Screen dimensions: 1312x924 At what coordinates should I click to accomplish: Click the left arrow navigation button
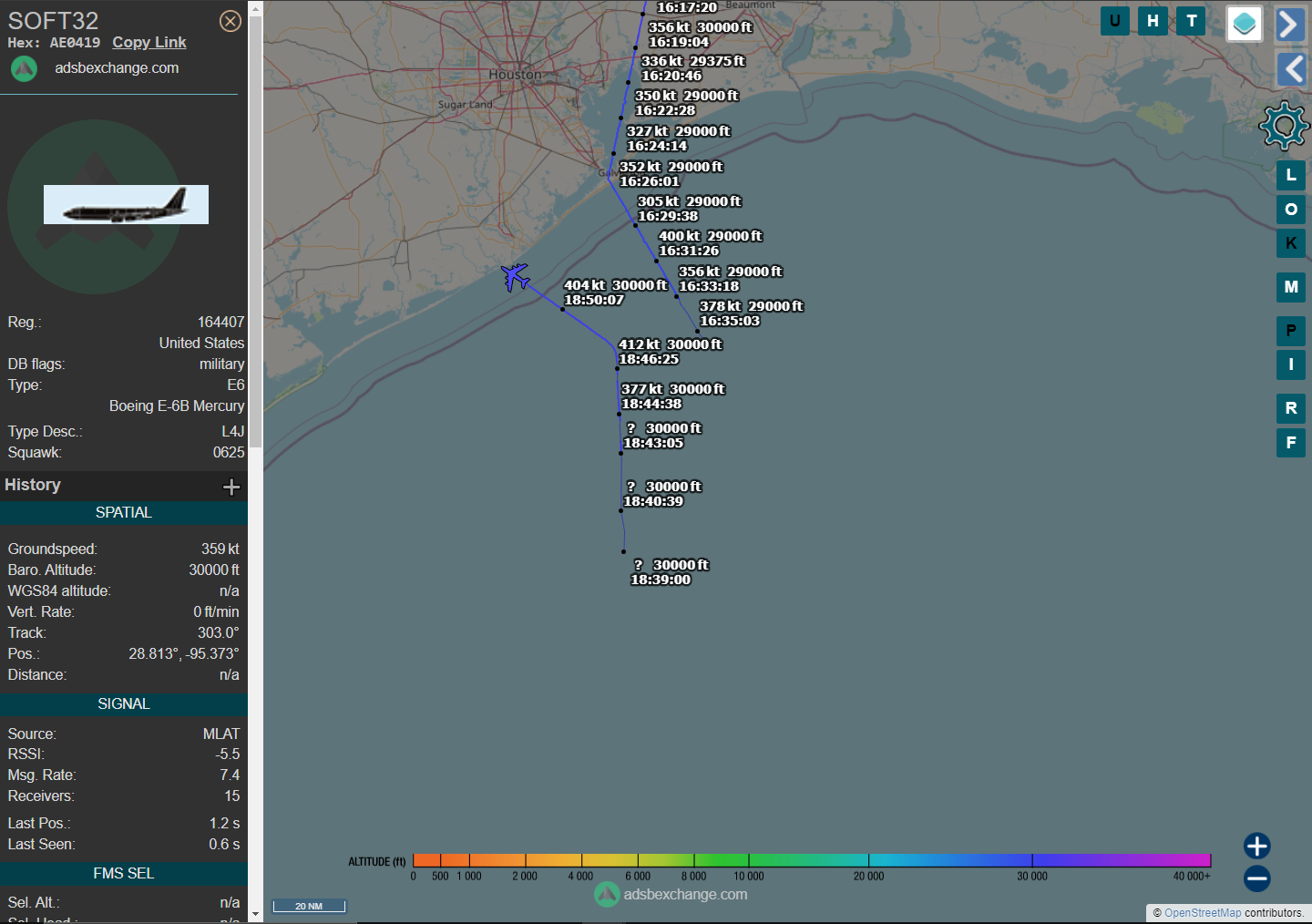point(1291,69)
